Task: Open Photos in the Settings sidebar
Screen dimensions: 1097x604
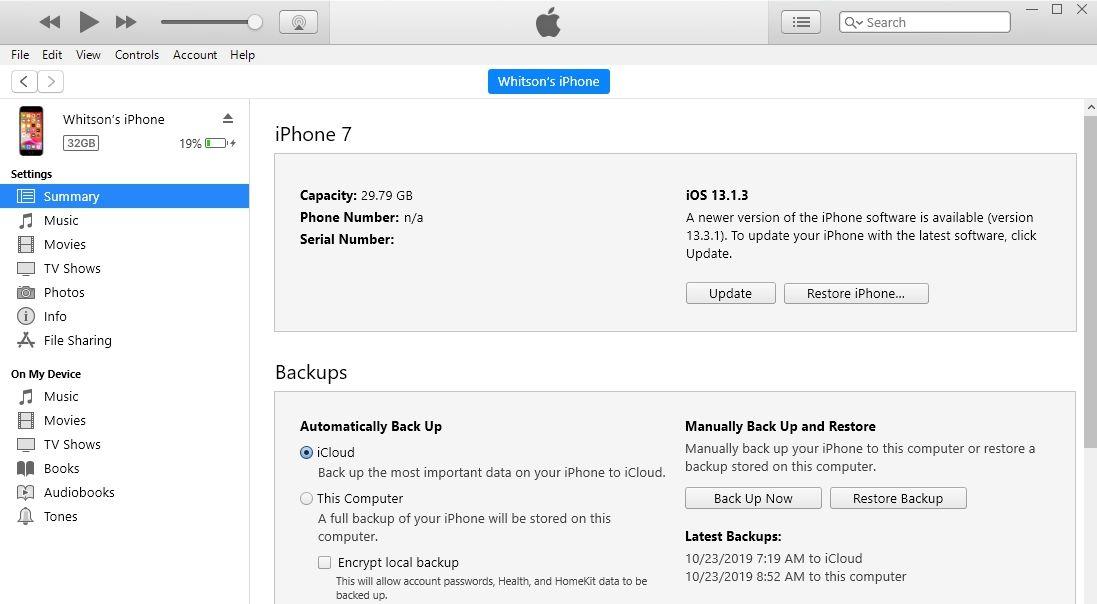Action: click(64, 293)
